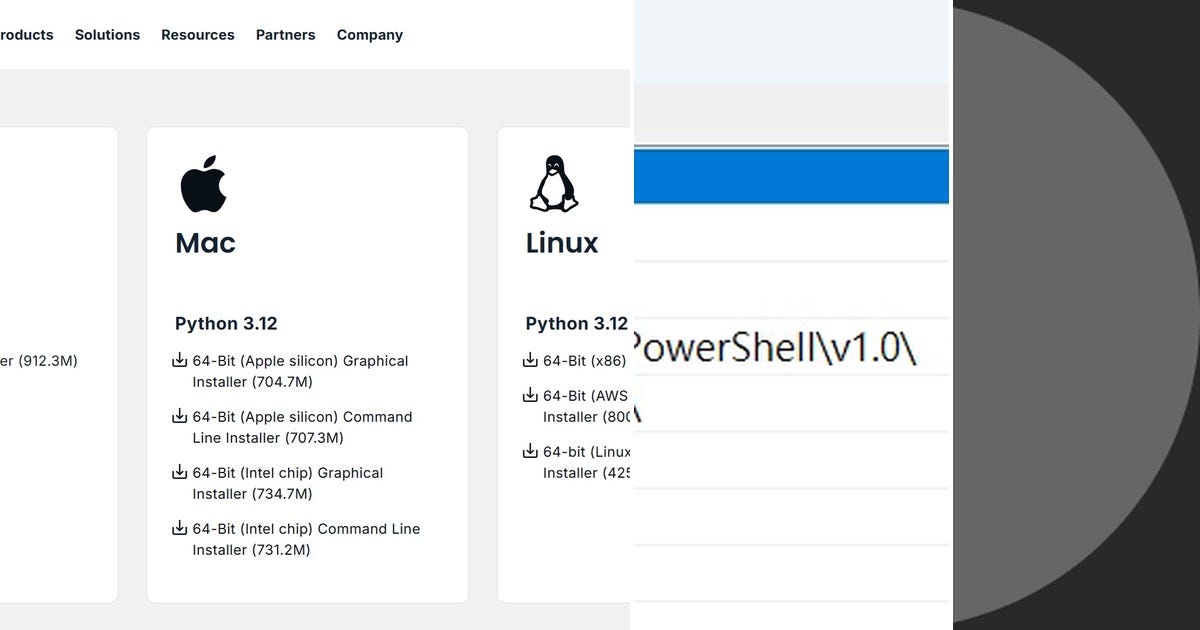This screenshot has height=630, width=1200.
Task: Click the 912.3M installer link on the left
Action: tap(40, 361)
